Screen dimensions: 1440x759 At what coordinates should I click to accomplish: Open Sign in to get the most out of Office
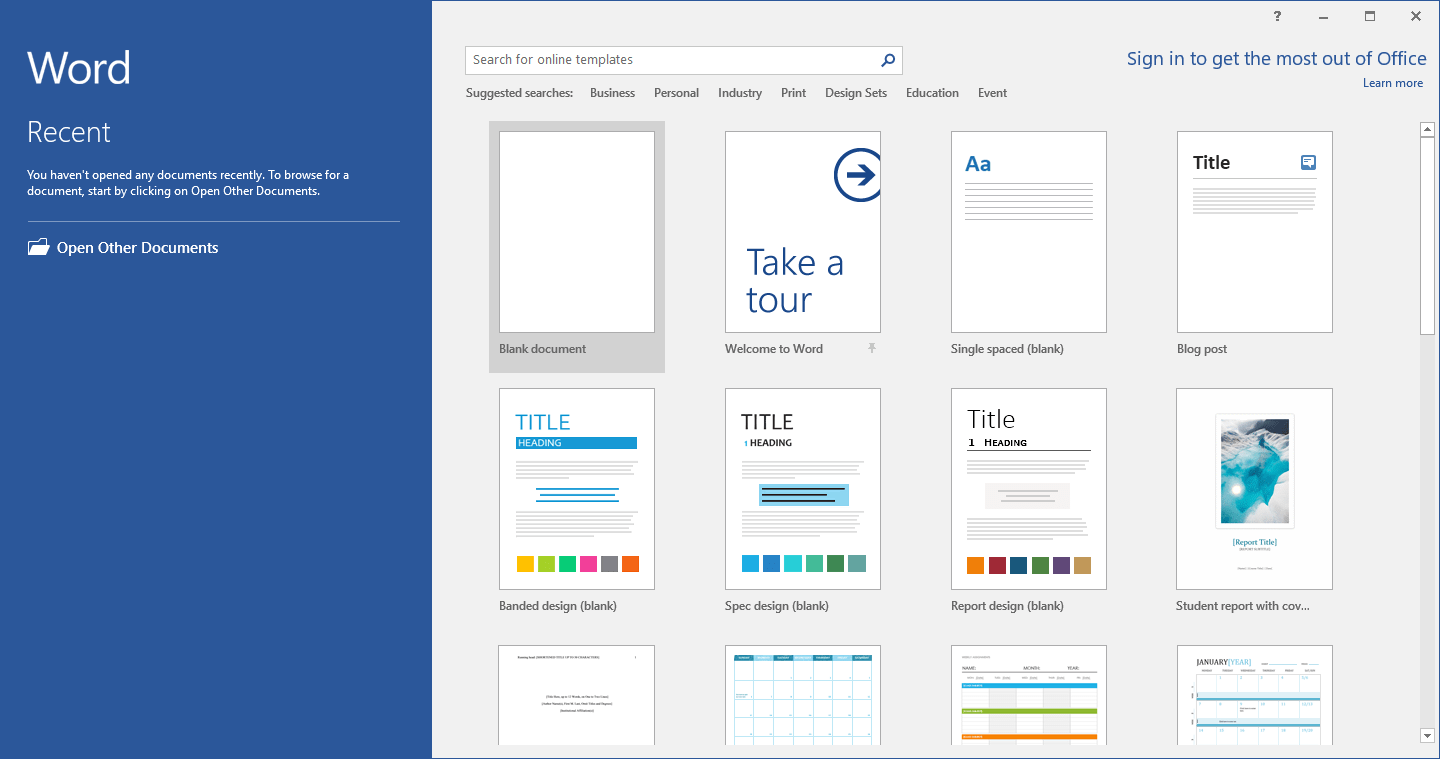point(1276,58)
